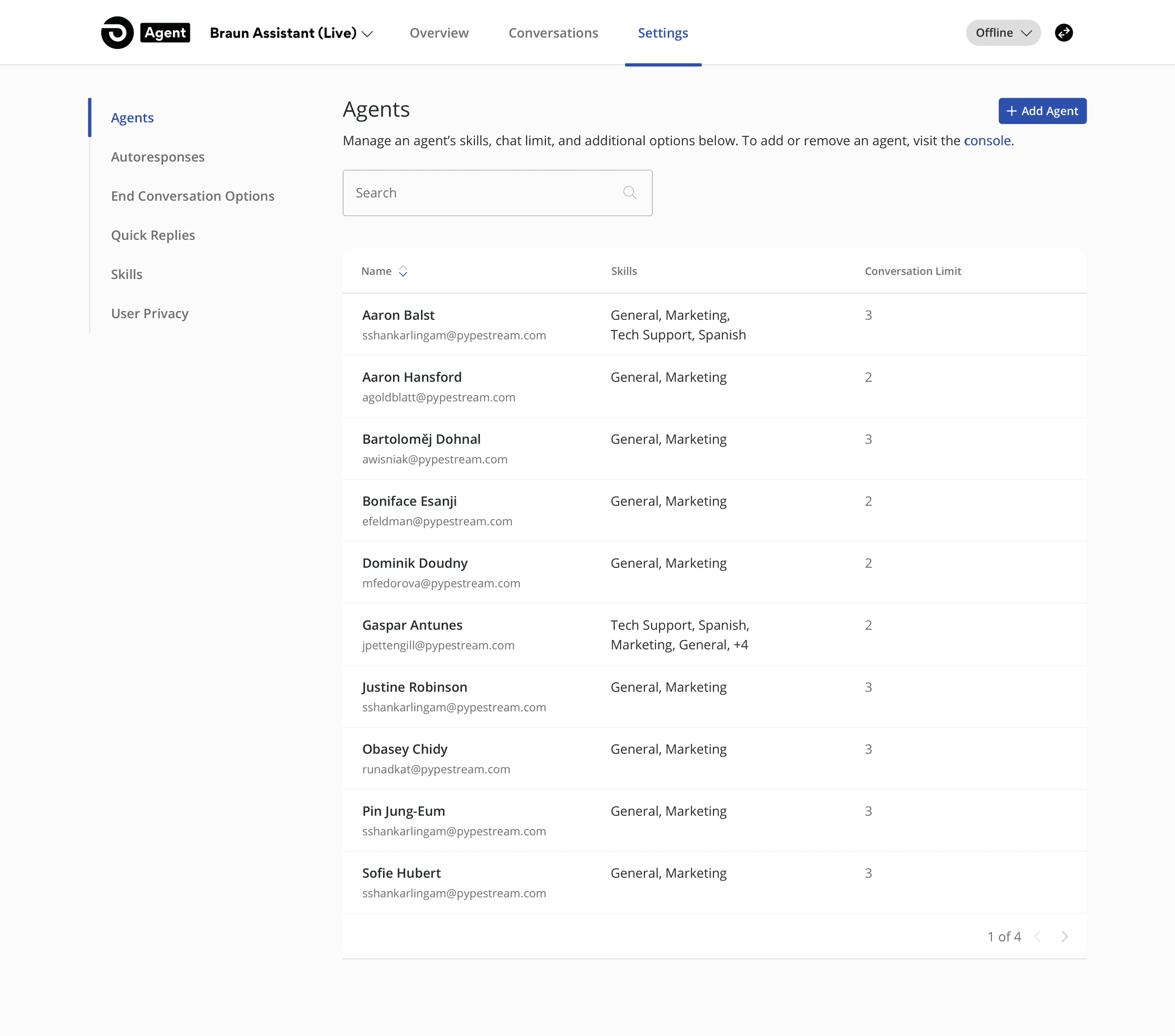The image size is (1175, 1036).
Task: Switch to the Overview tab
Action: (439, 33)
